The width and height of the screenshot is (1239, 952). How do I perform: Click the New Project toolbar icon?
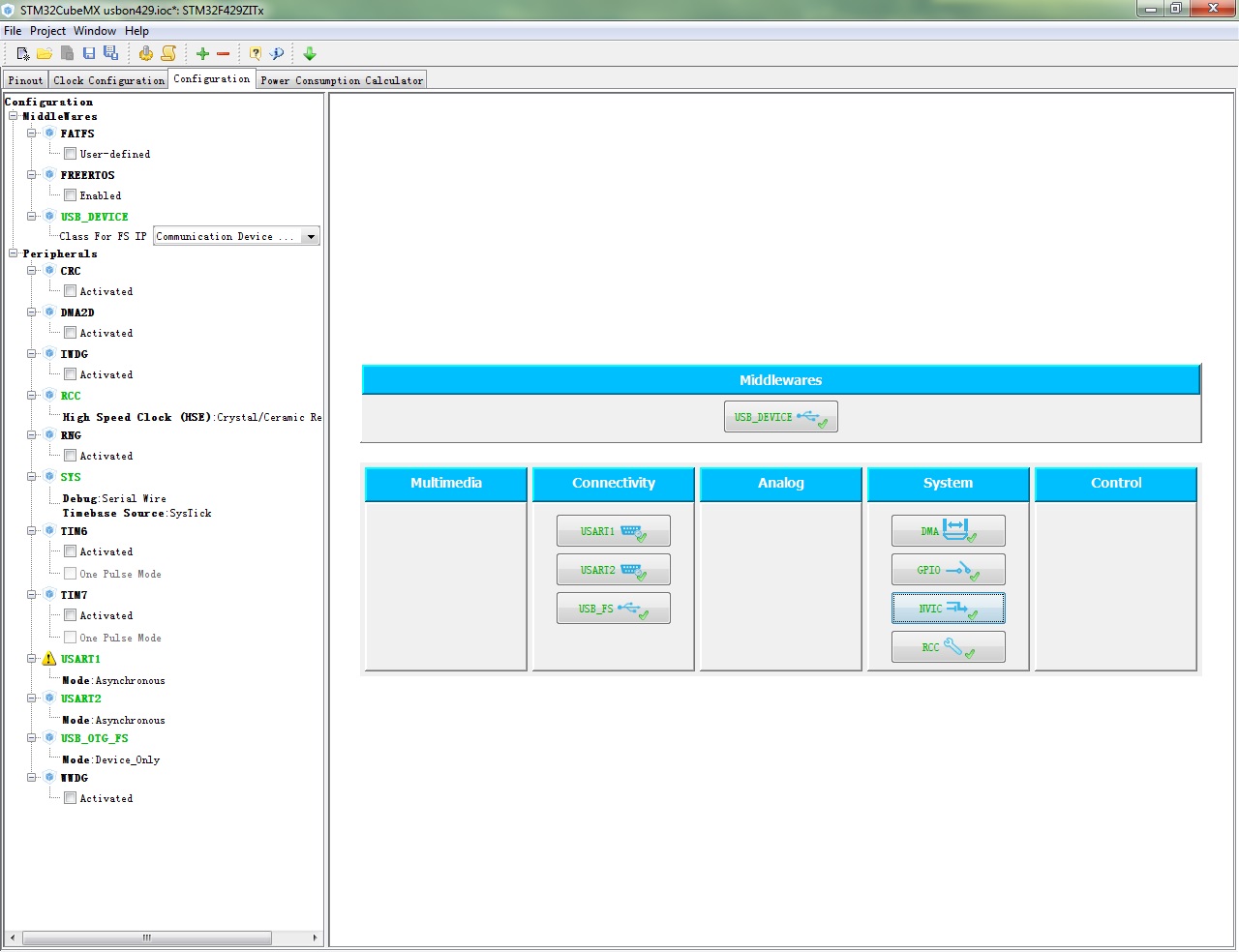(23, 54)
